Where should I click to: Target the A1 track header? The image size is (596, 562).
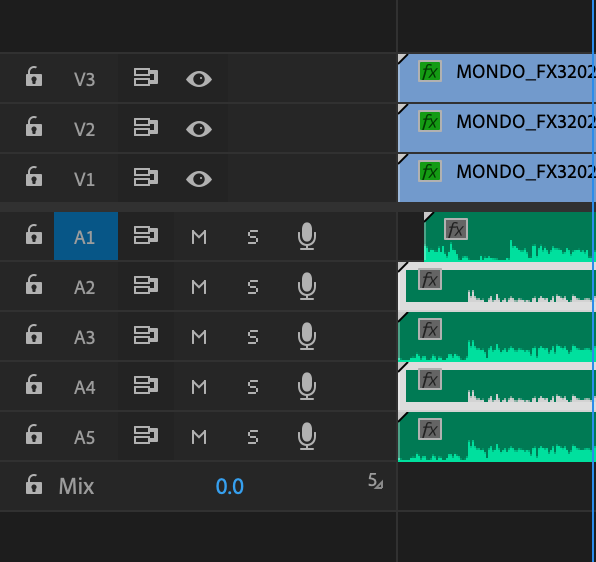click(86, 236)
